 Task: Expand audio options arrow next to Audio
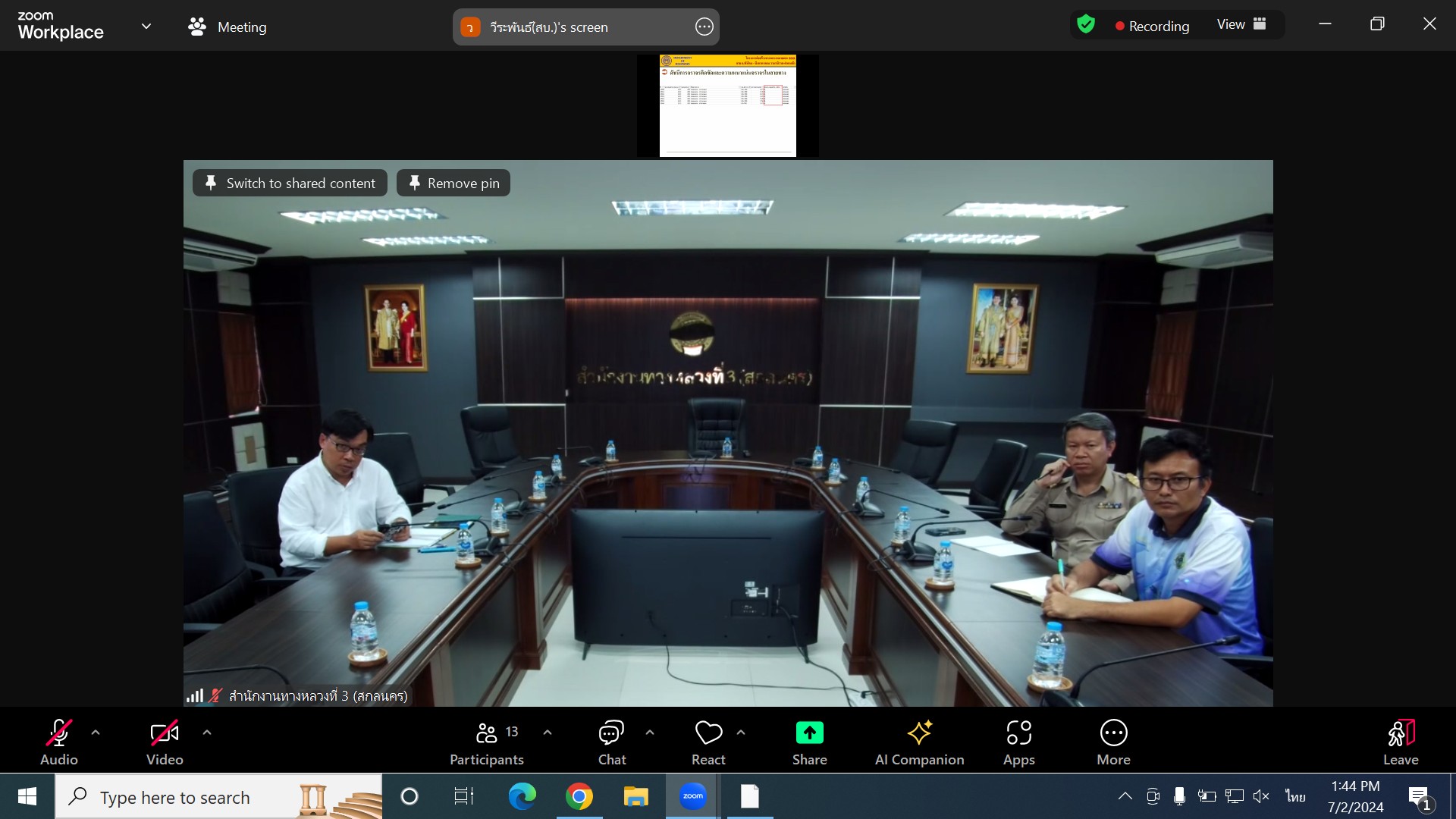(x=96, y=733)
